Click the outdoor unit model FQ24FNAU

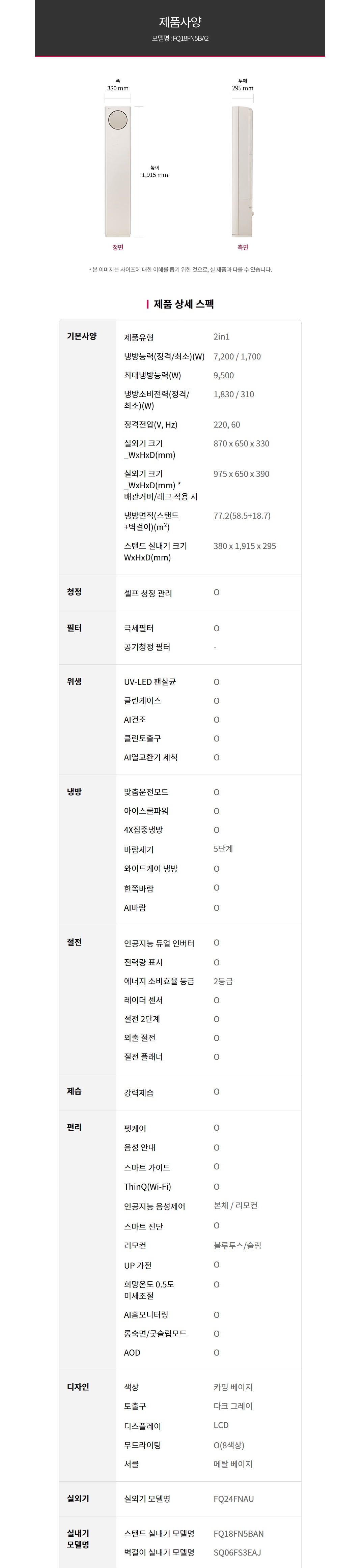point(233,1499)
